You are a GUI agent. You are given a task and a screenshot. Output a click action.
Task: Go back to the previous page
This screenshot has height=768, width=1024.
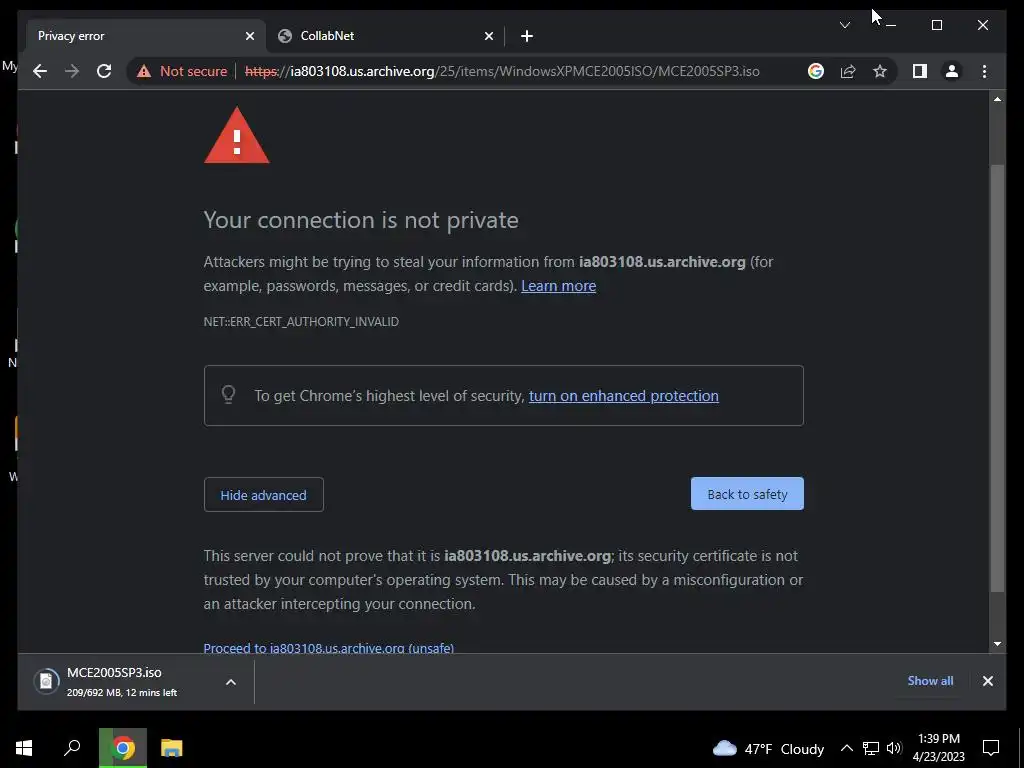coord(40,71)
